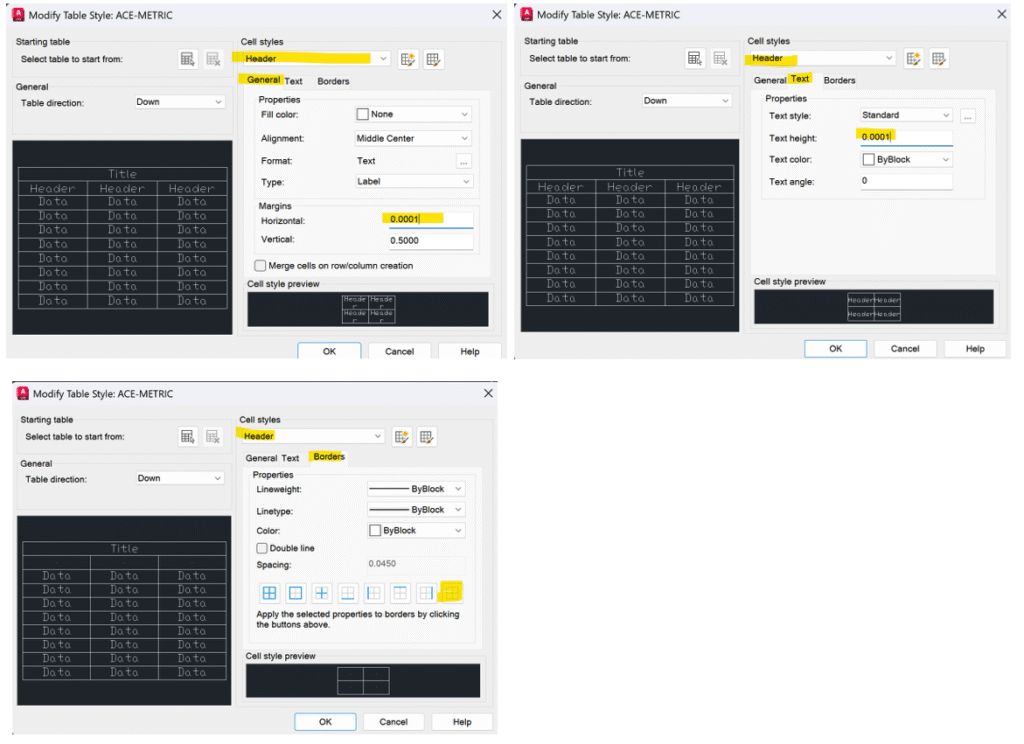Click OK in the Text-tab dialog
This screenshot has width=1024, height=744.
tap(835, 349)
